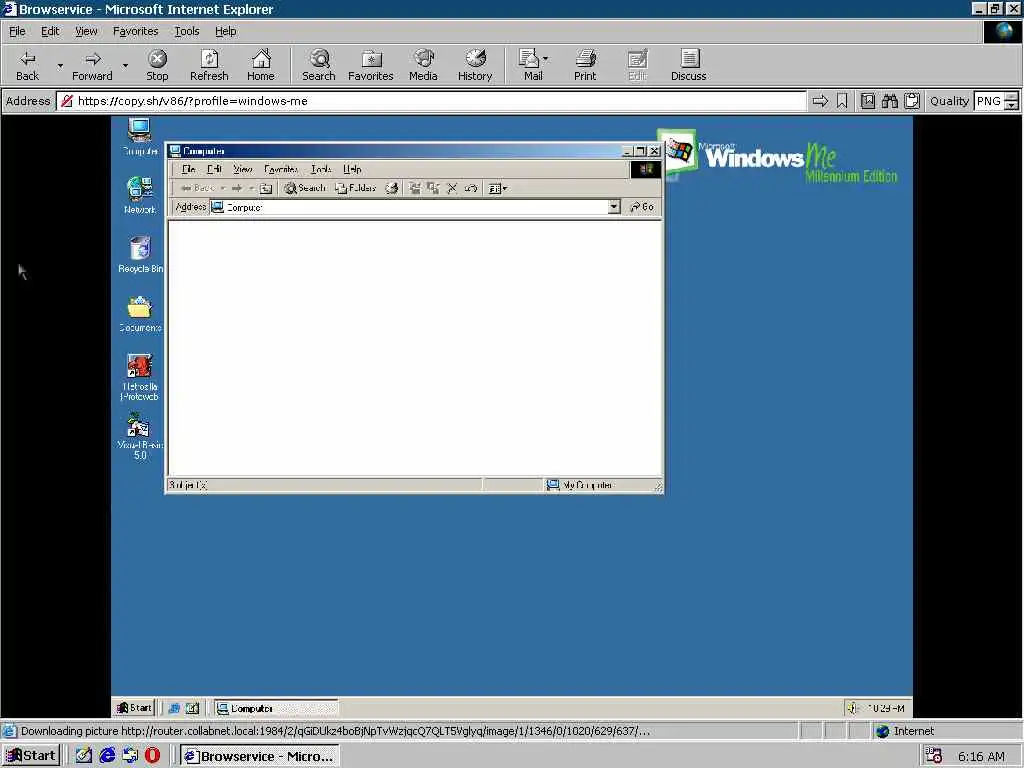Open Tools menu in Computer window
Viewport: 1024px width, 768px height.
[321, 170]
